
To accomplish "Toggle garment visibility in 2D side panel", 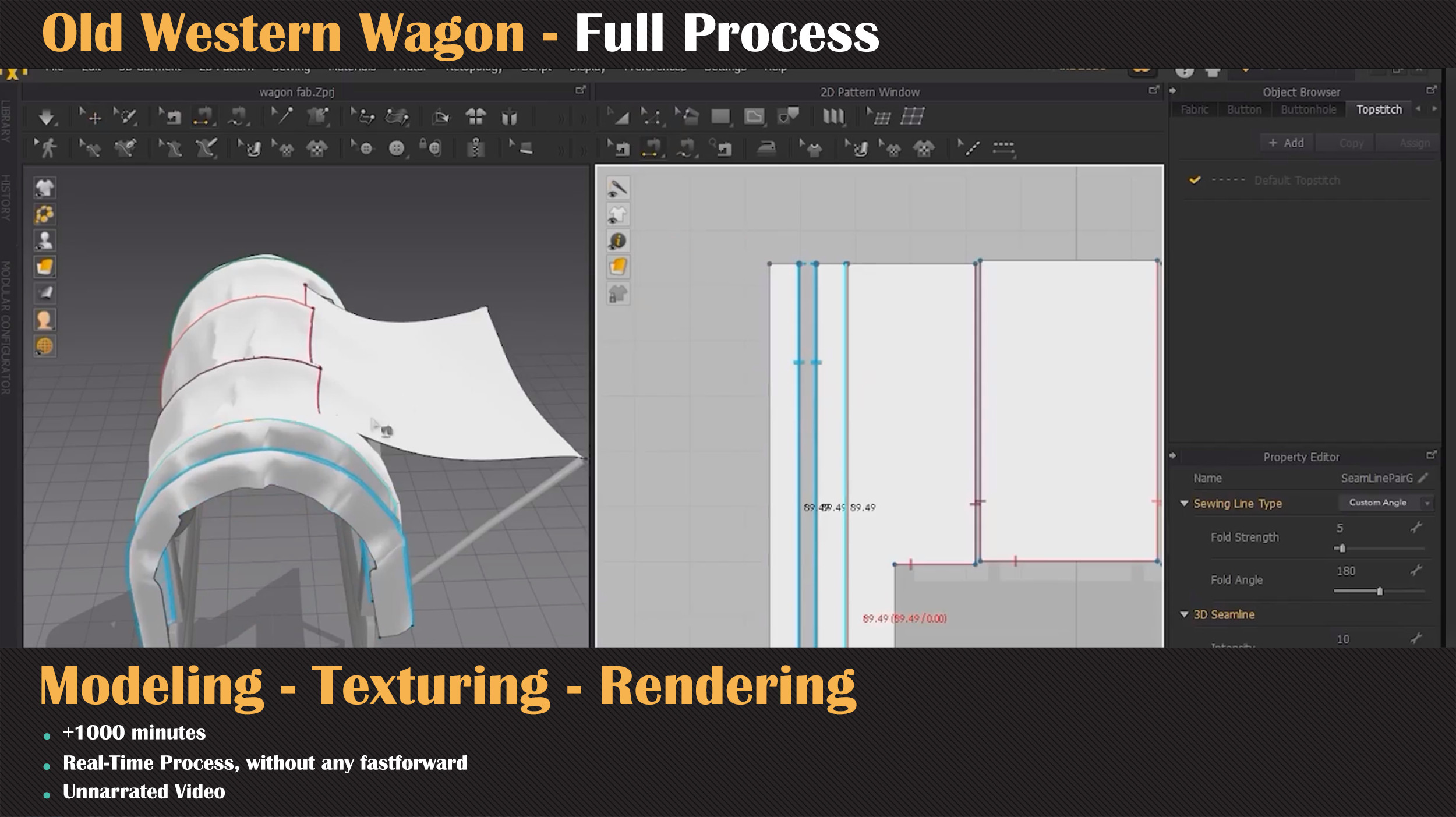I will pyautogui.click(x=619, y=214).
